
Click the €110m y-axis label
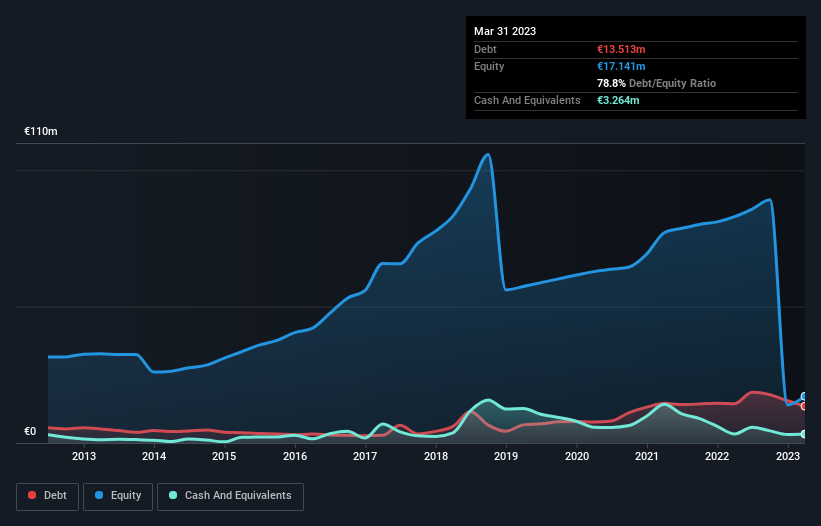pos(41,131)
